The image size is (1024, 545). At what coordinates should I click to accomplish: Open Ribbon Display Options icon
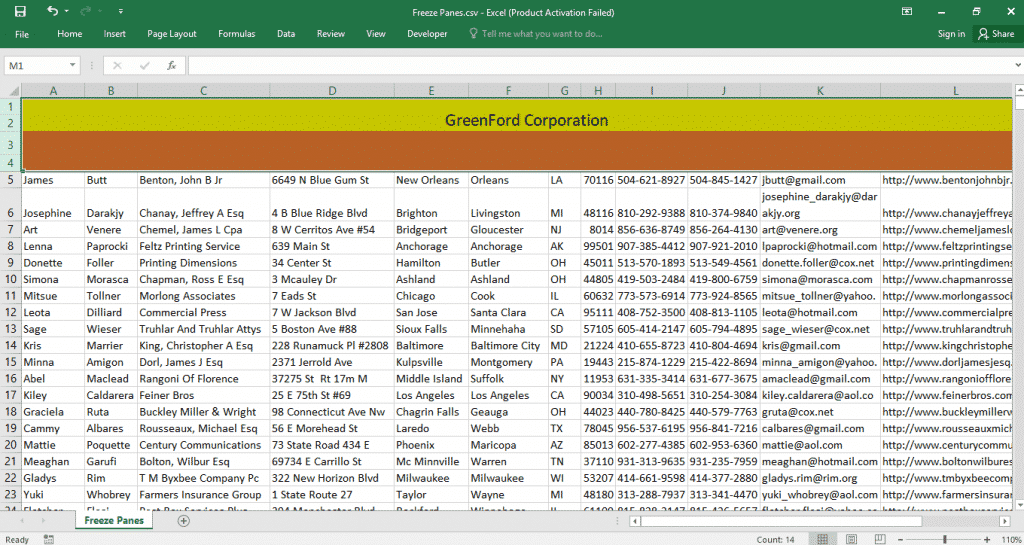(907, 12)
